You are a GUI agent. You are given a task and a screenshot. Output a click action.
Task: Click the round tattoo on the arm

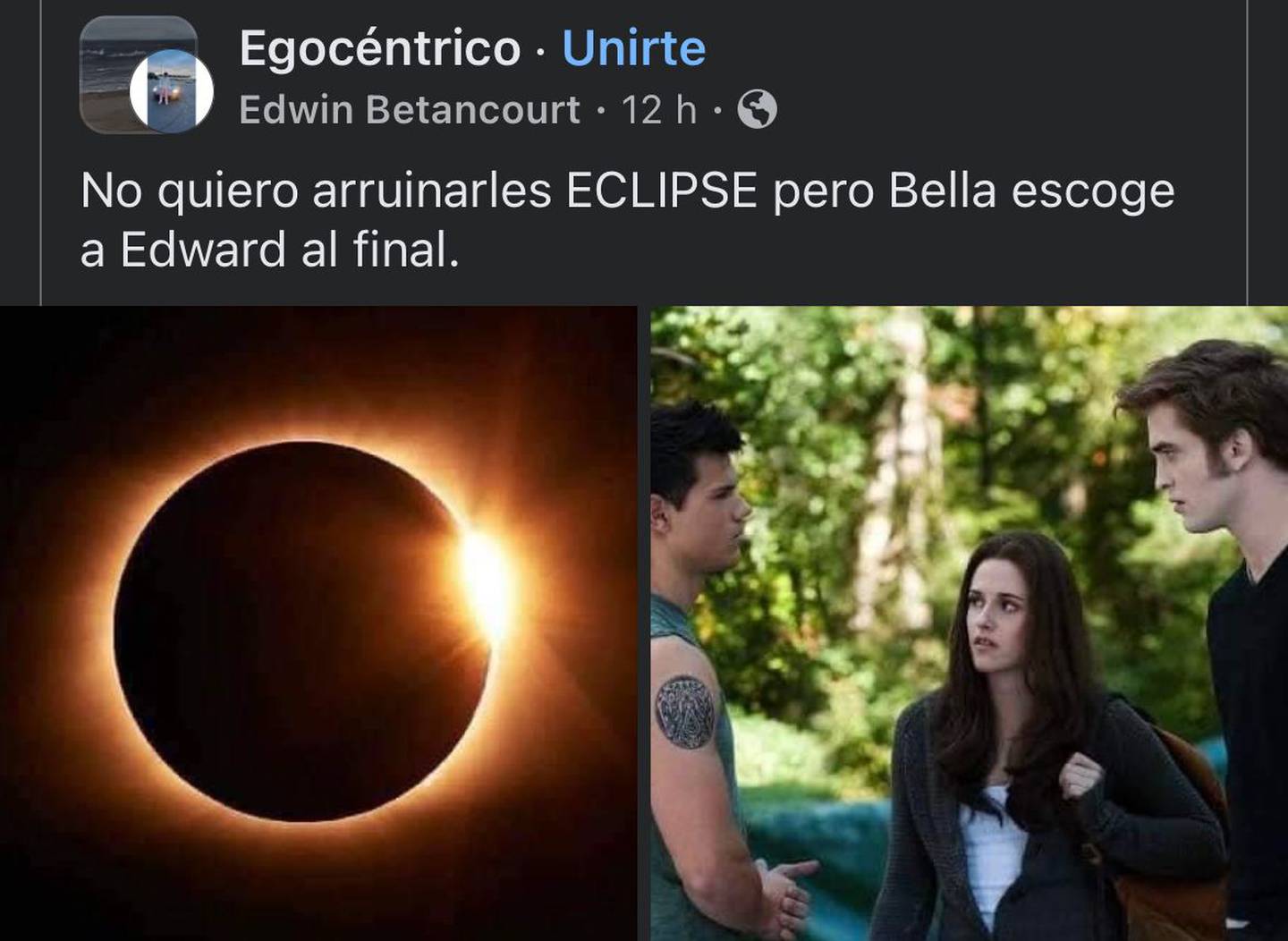point(685,711)
